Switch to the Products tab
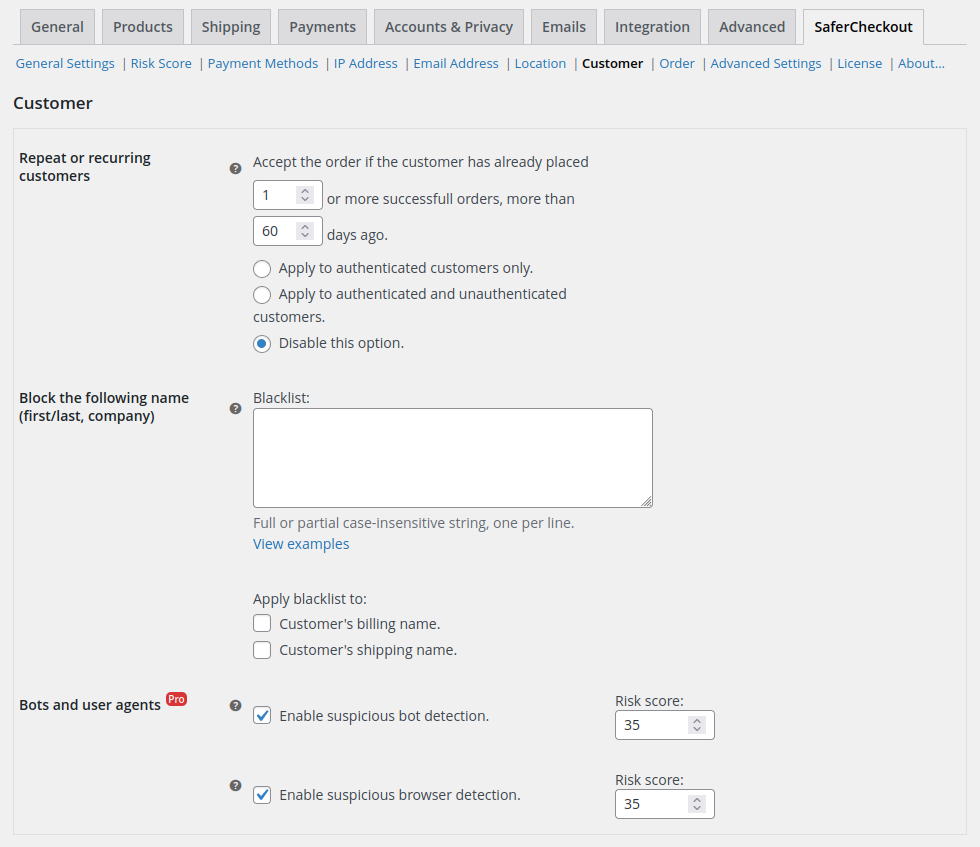 tap(142, 27)
